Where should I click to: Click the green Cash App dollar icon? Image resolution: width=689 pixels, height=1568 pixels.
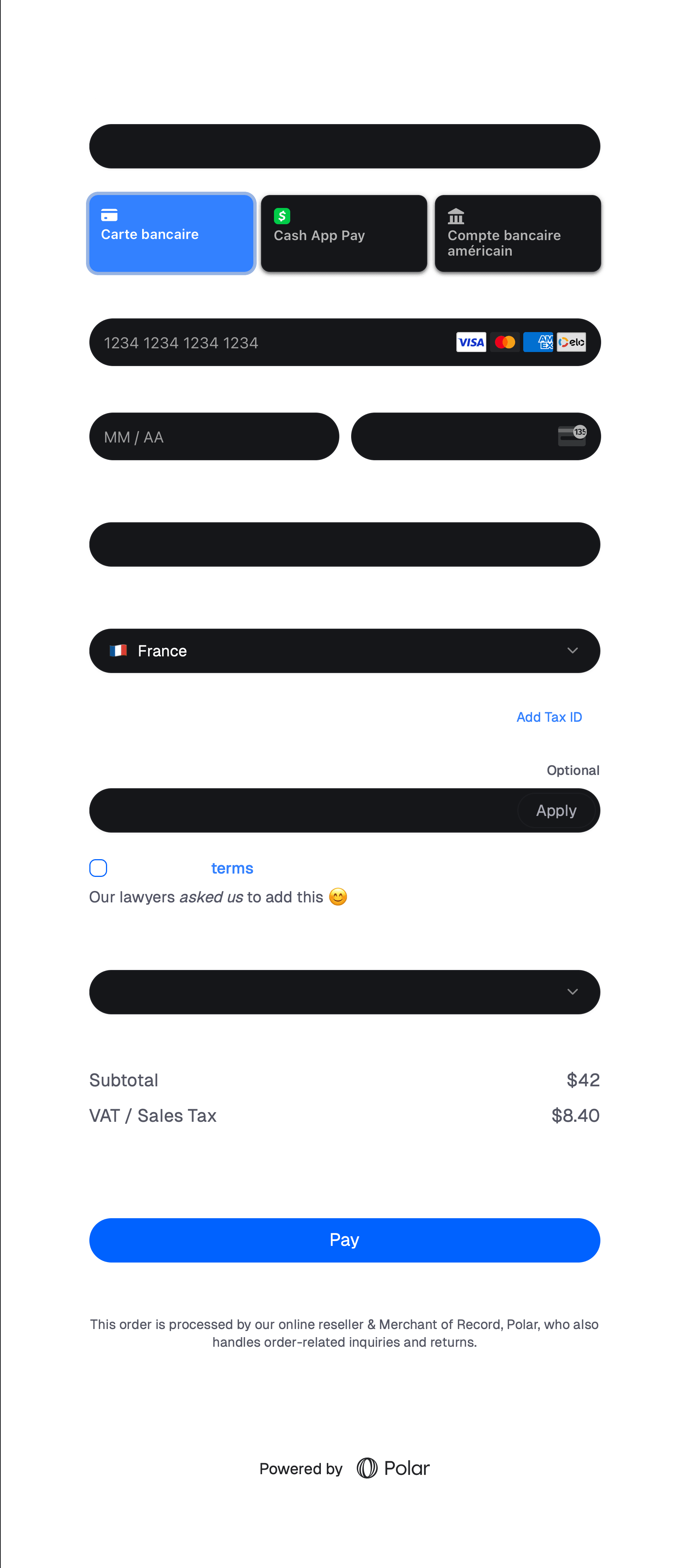tap(282, 216)
